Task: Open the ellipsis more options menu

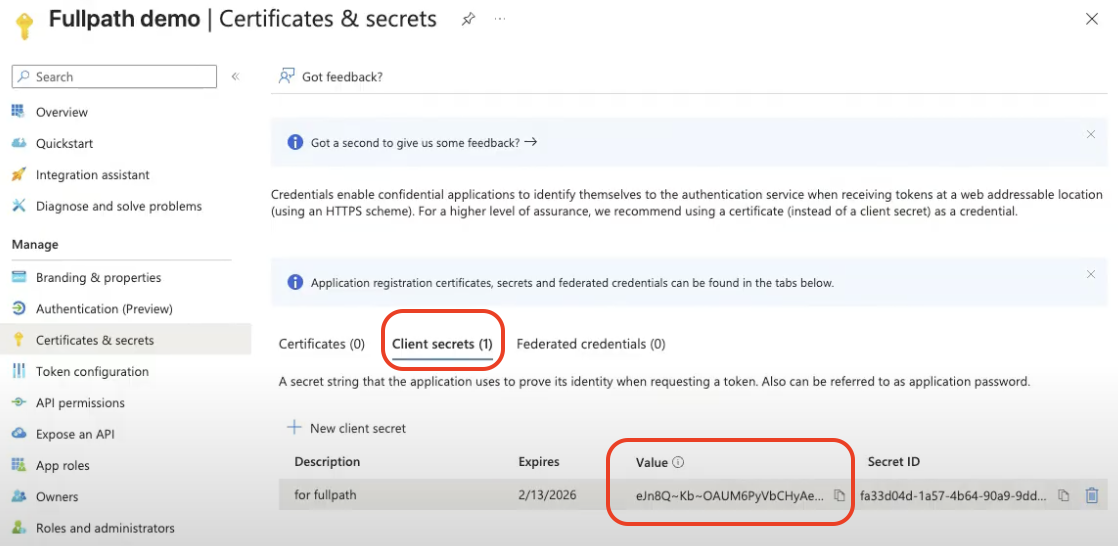Action: [500, 19]
